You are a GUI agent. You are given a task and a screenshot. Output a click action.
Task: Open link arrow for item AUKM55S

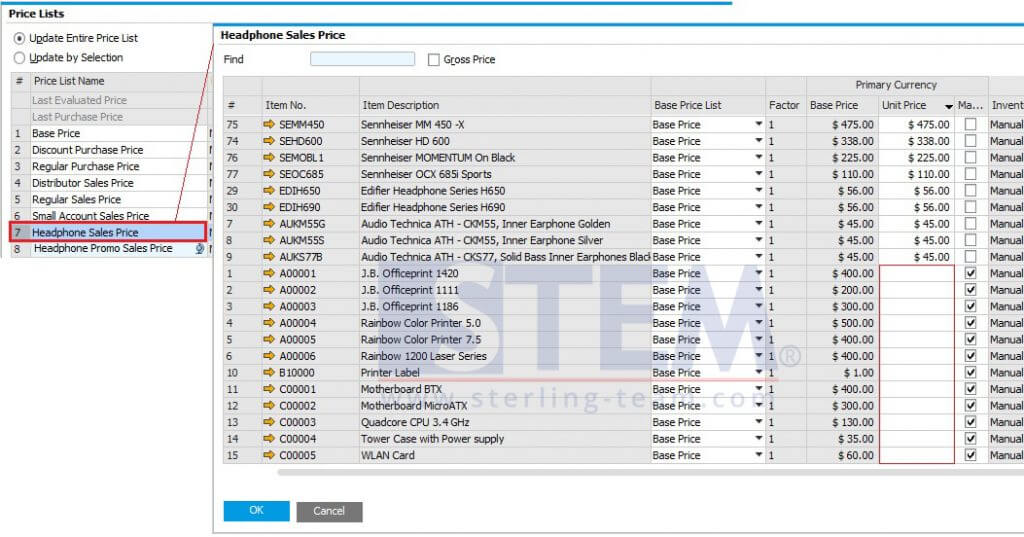coord(269,240)
